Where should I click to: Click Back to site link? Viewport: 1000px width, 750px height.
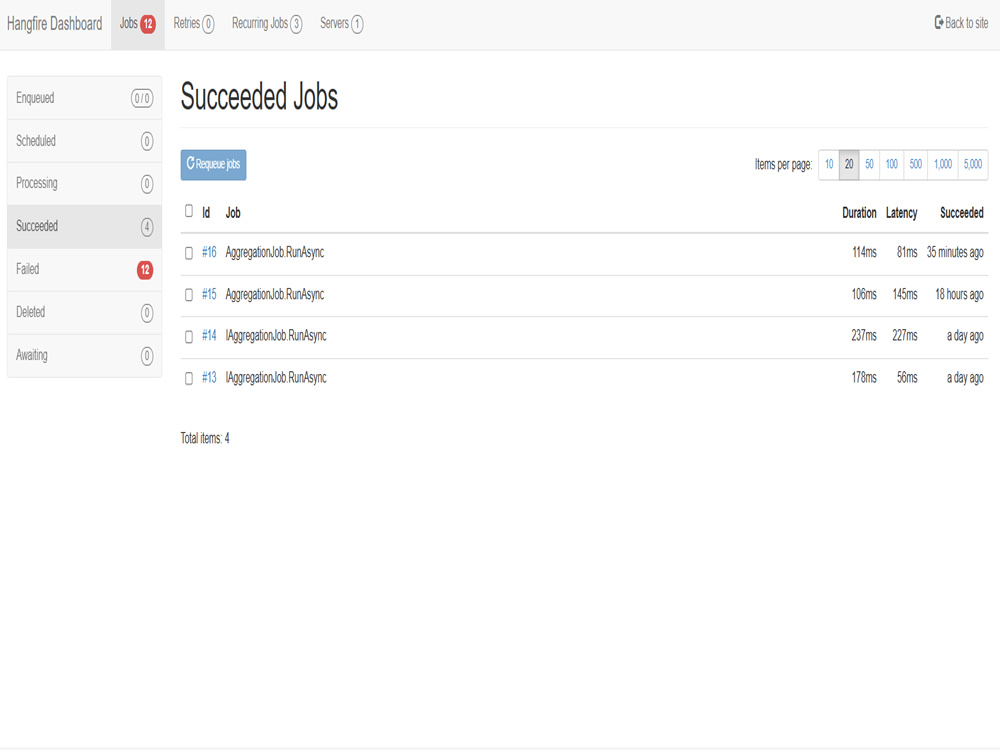tap(961, 23)
